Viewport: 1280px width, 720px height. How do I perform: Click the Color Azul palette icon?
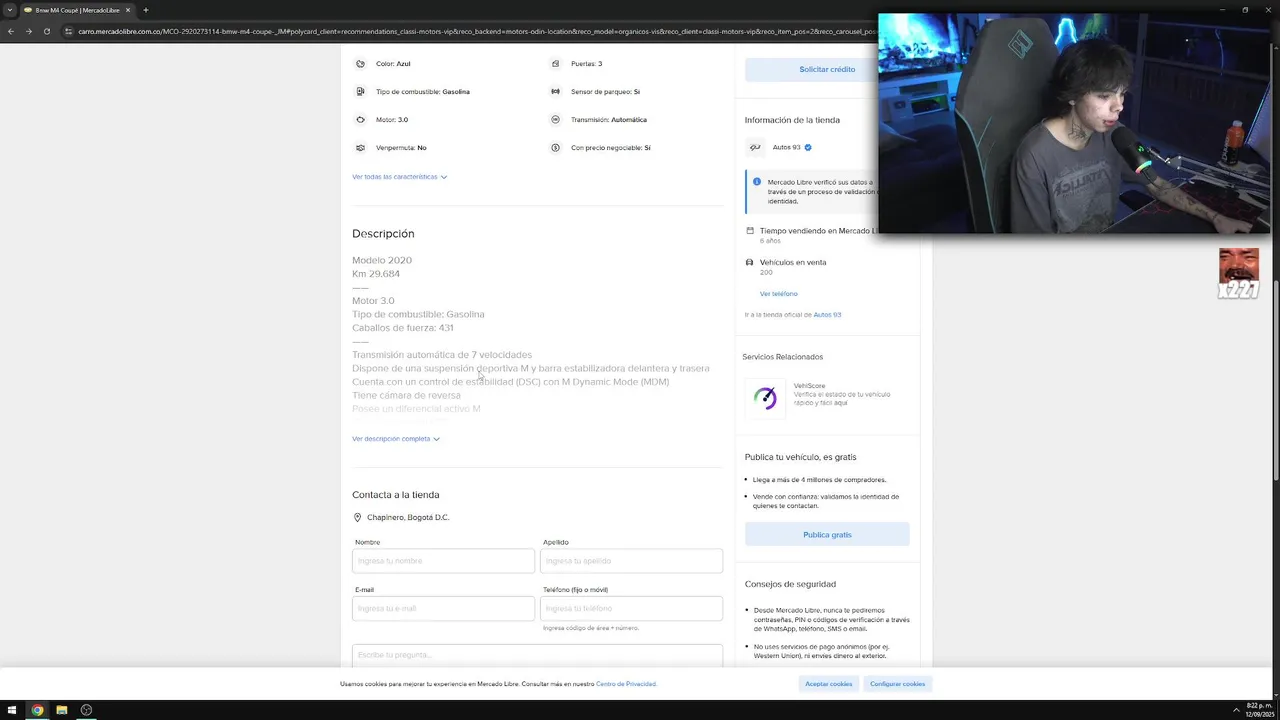pos(360,64)
